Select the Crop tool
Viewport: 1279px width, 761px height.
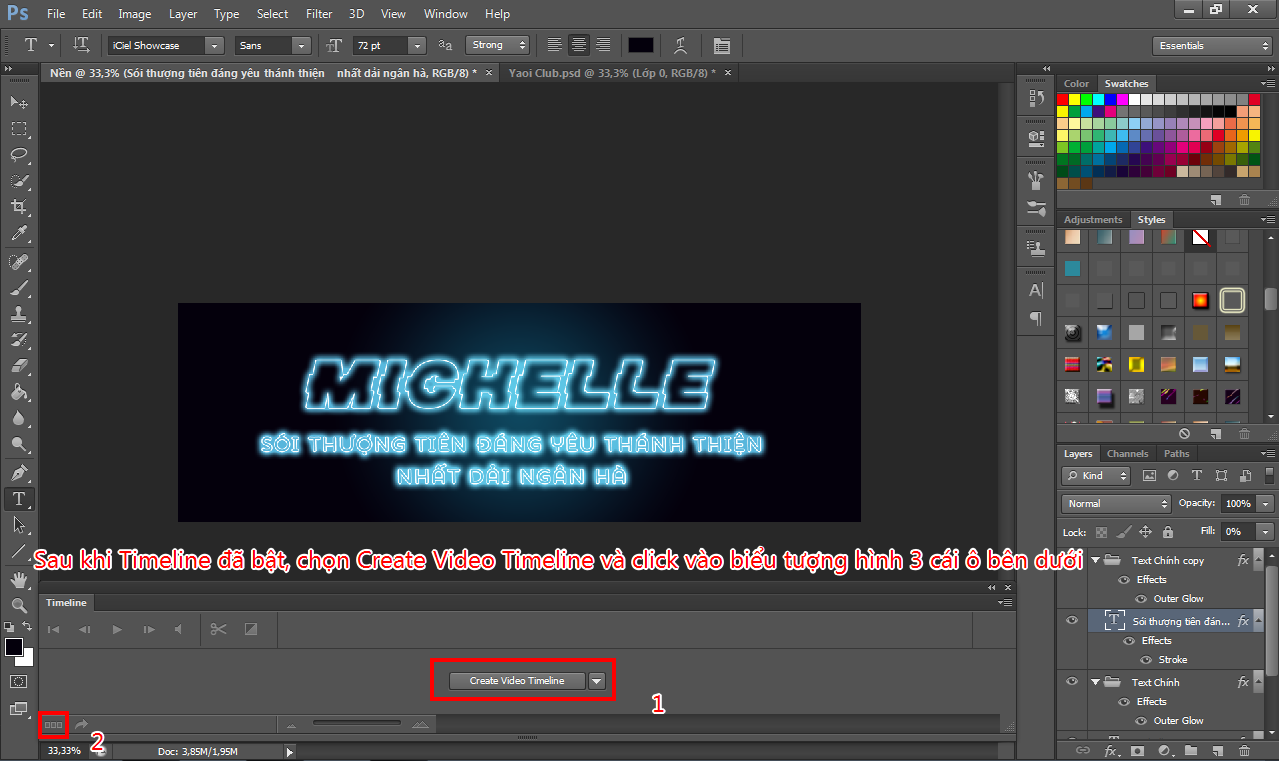pyautogui.click(x=19, y=207)
